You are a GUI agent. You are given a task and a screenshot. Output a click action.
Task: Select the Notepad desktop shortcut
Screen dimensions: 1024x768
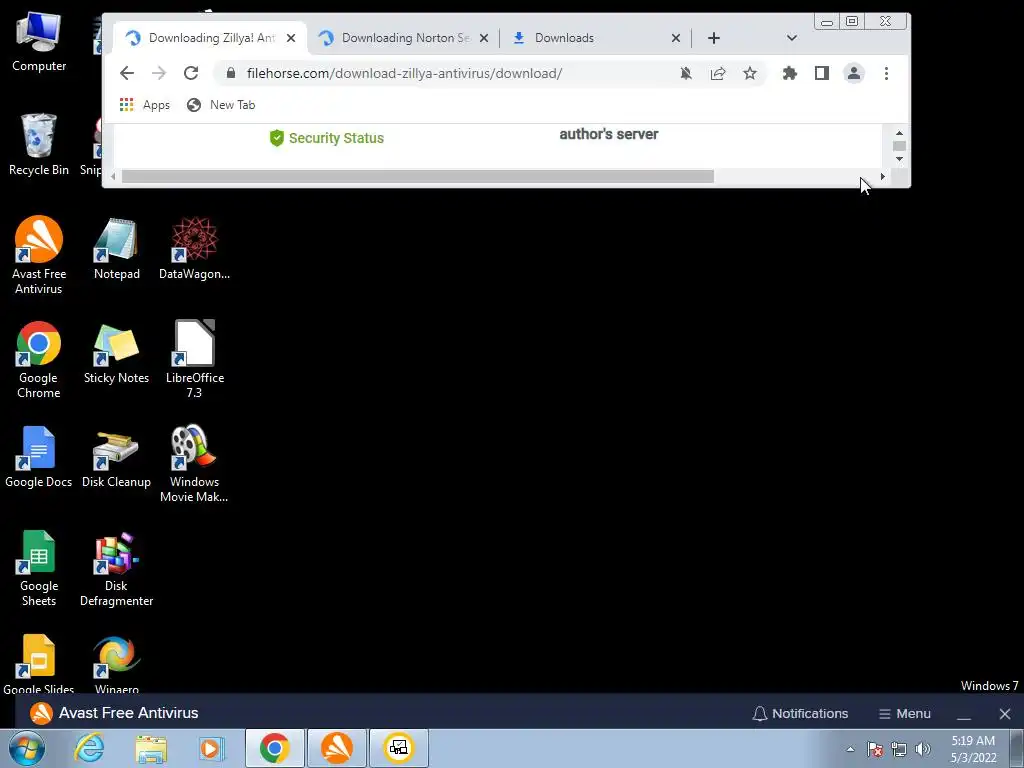116,249
